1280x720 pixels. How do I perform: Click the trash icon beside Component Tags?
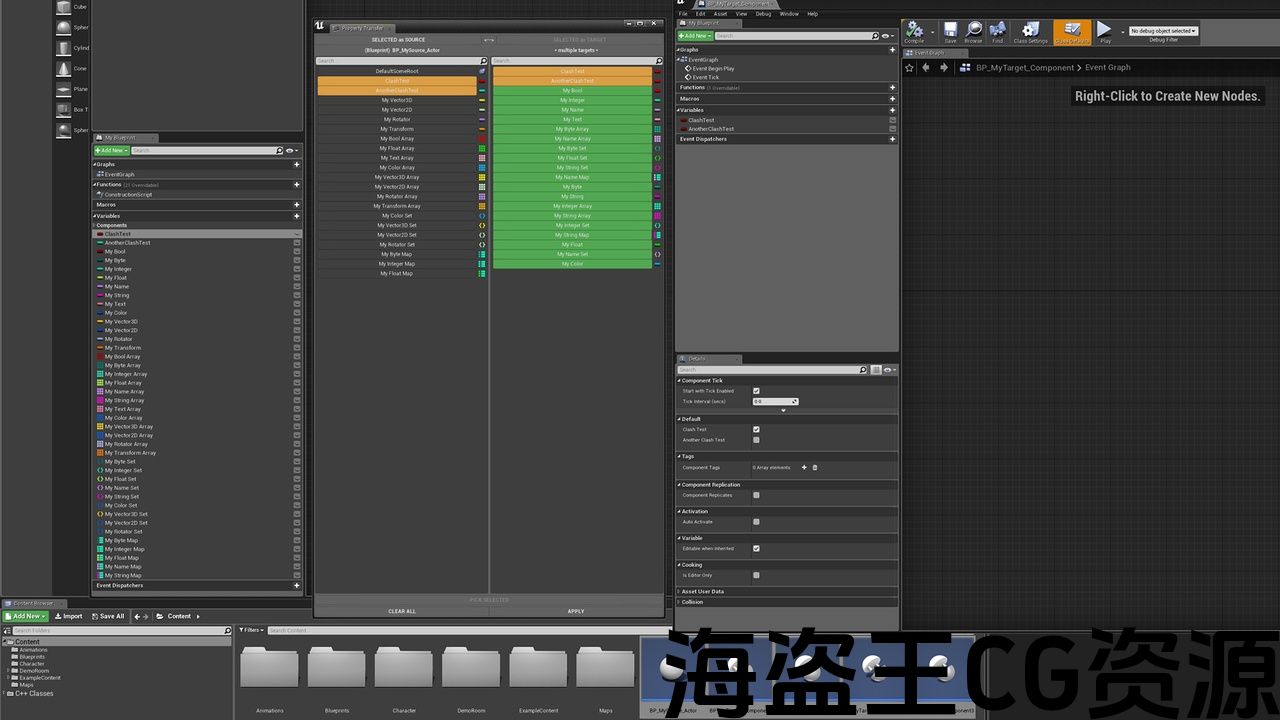click(815, 468)
